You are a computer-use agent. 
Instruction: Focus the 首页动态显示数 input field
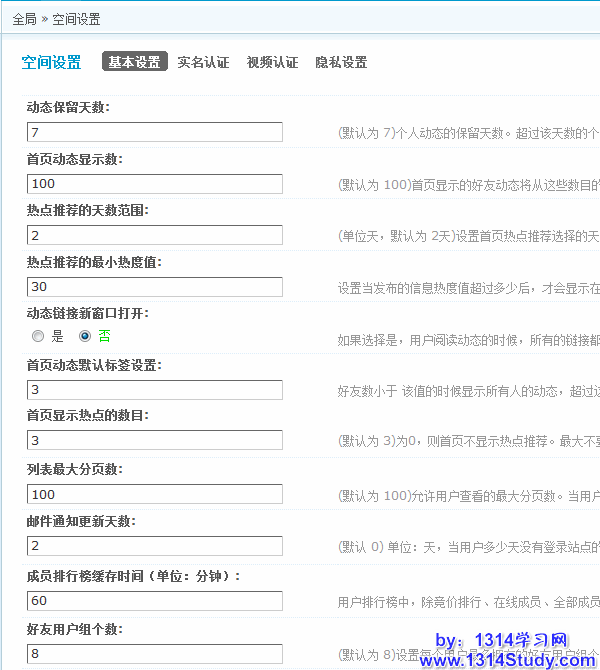(155, 184)
